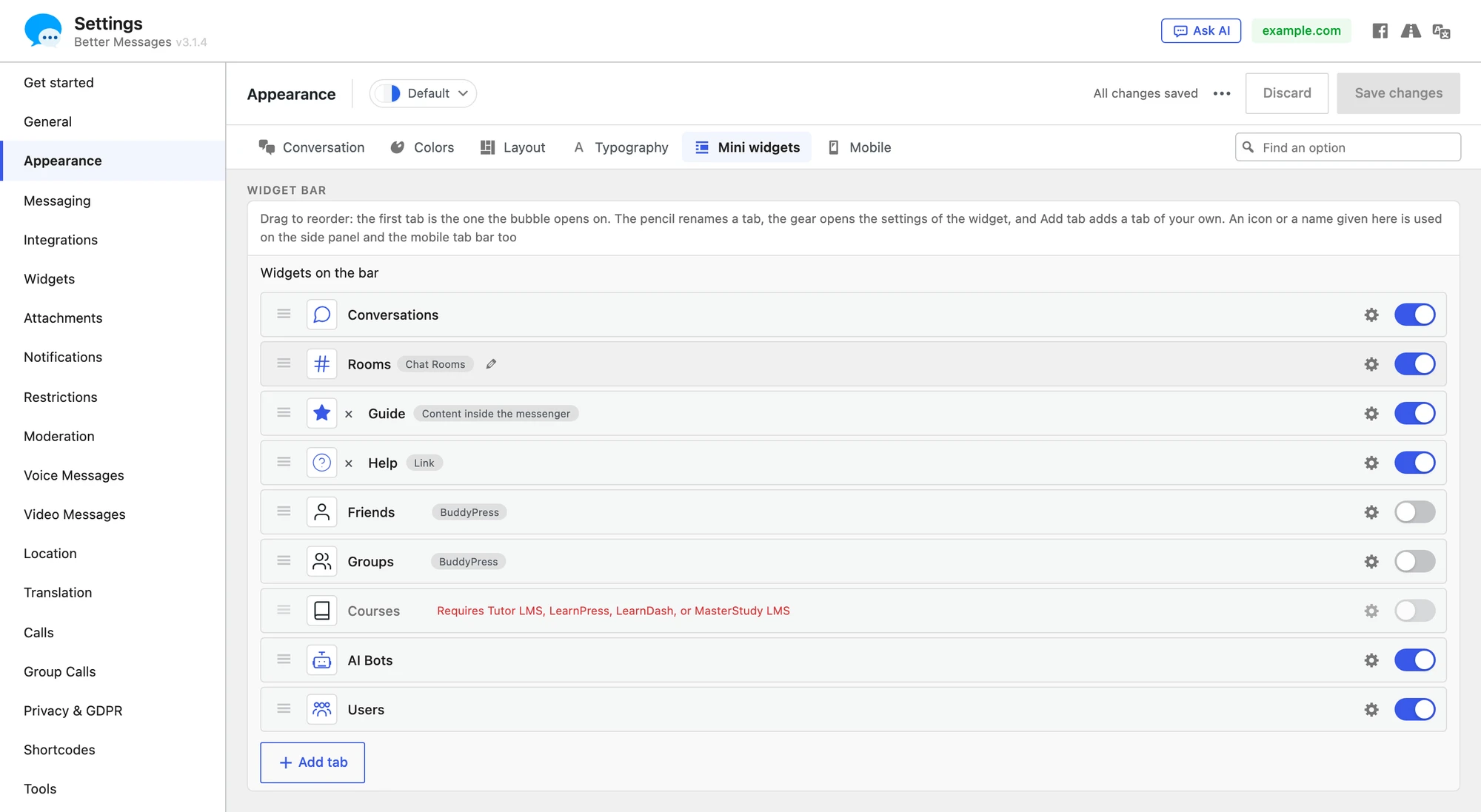The height and width of the screenshot is (812, 1481).
Task: Remove the star icon from the Guide tab
Action: (349, 414)
